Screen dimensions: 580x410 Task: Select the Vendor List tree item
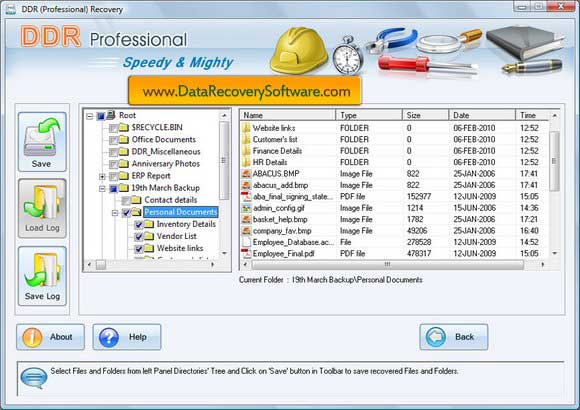[176, 236]
